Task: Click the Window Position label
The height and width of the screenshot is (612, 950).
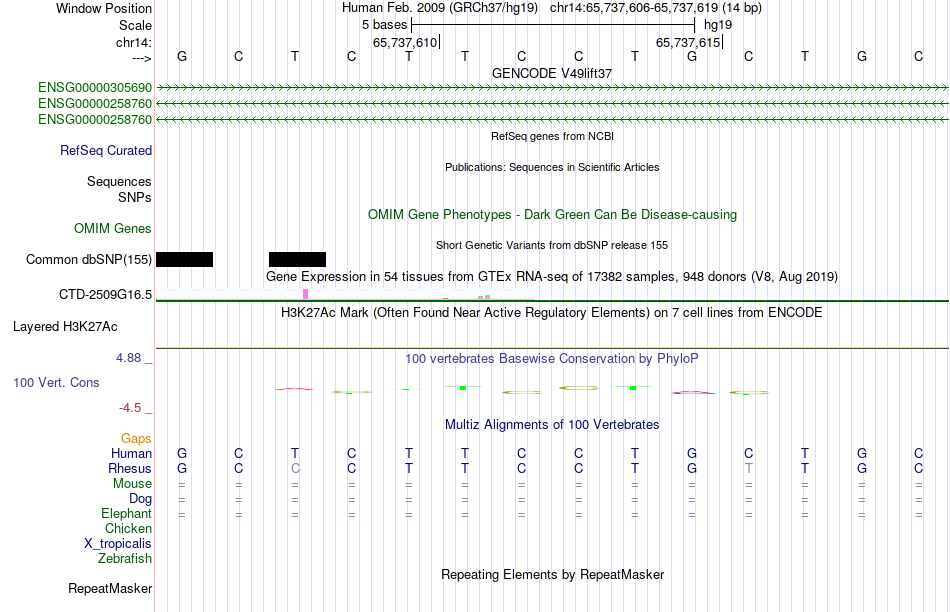Action: [104, 8]
